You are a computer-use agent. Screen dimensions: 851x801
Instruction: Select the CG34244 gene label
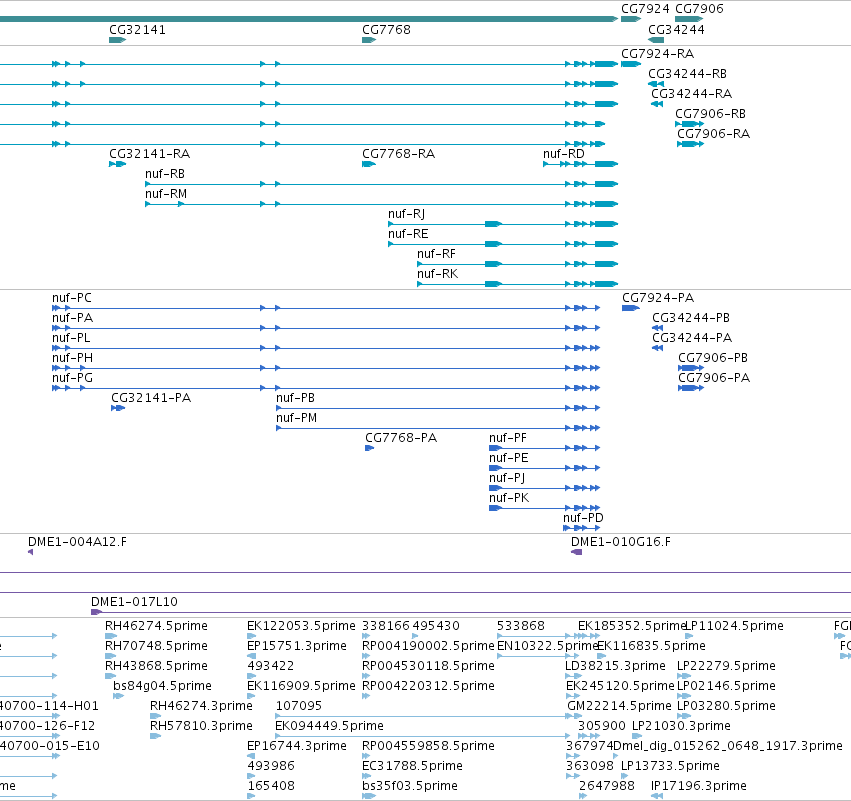pos(676,30)
